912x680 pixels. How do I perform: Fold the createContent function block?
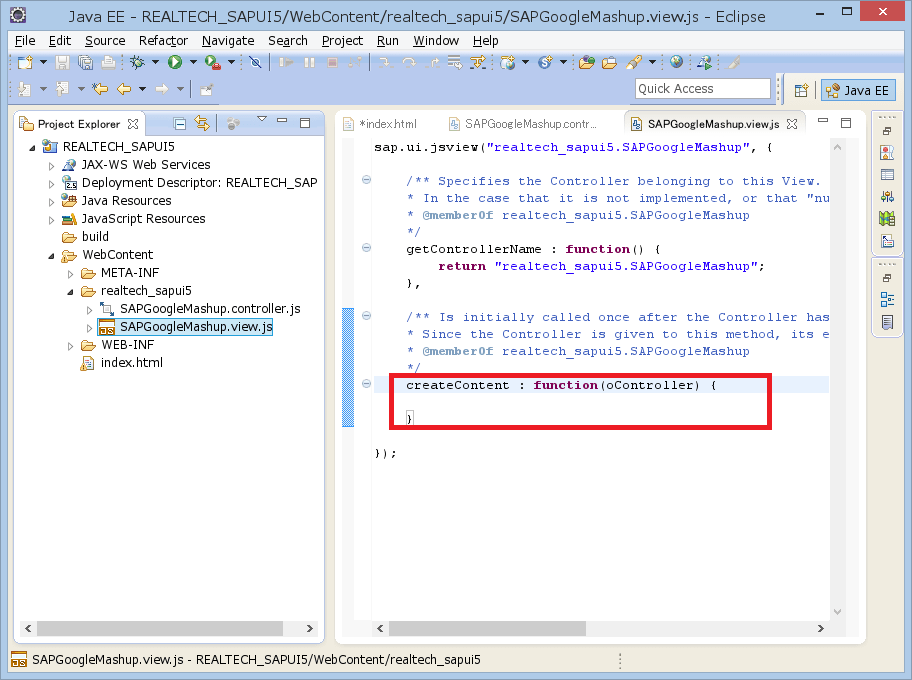[x=366, y=384]
